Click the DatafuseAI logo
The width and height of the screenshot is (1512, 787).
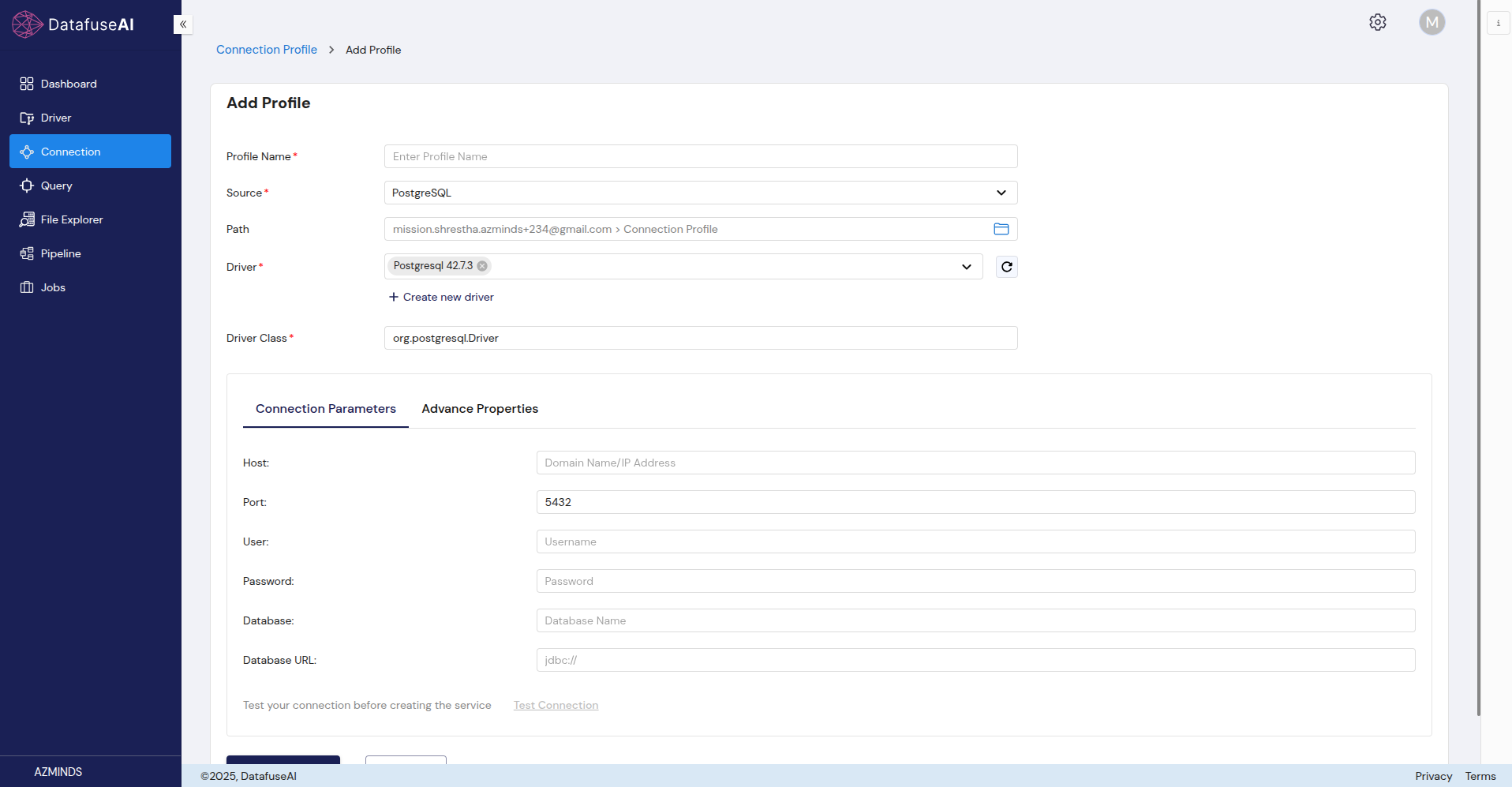pyautogui.click(x=73, y=24)
